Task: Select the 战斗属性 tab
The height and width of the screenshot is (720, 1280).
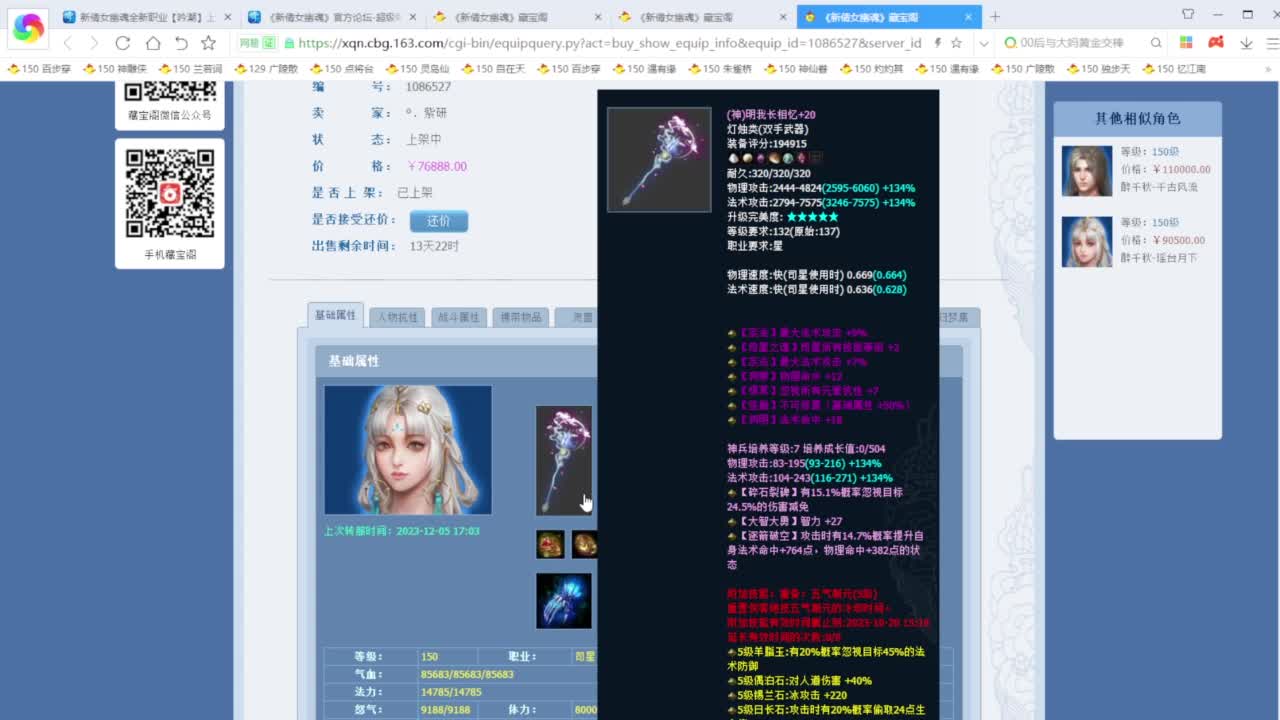Action: point(459,317)
